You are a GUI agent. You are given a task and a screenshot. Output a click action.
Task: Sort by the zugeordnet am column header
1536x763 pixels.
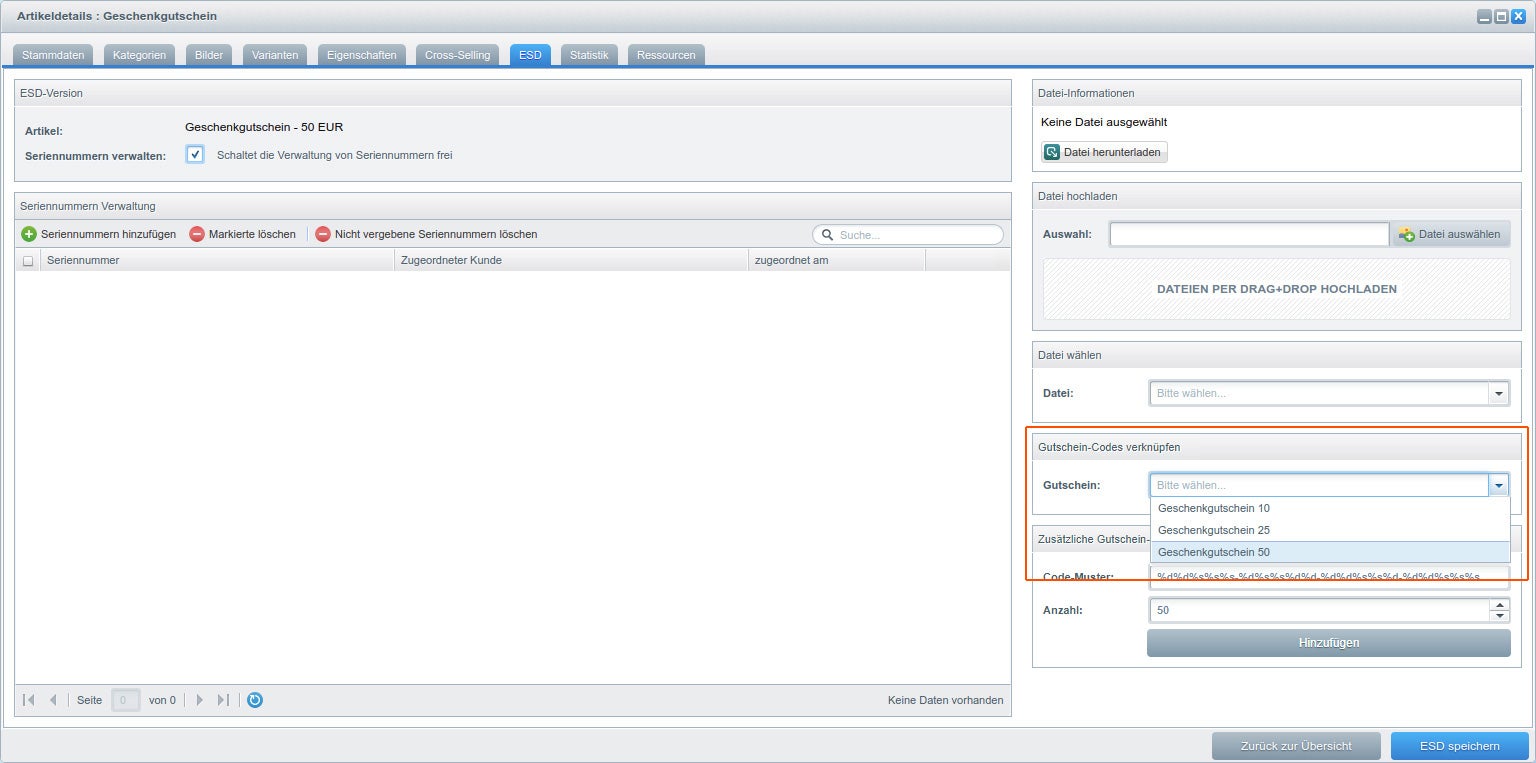point(837,260)
